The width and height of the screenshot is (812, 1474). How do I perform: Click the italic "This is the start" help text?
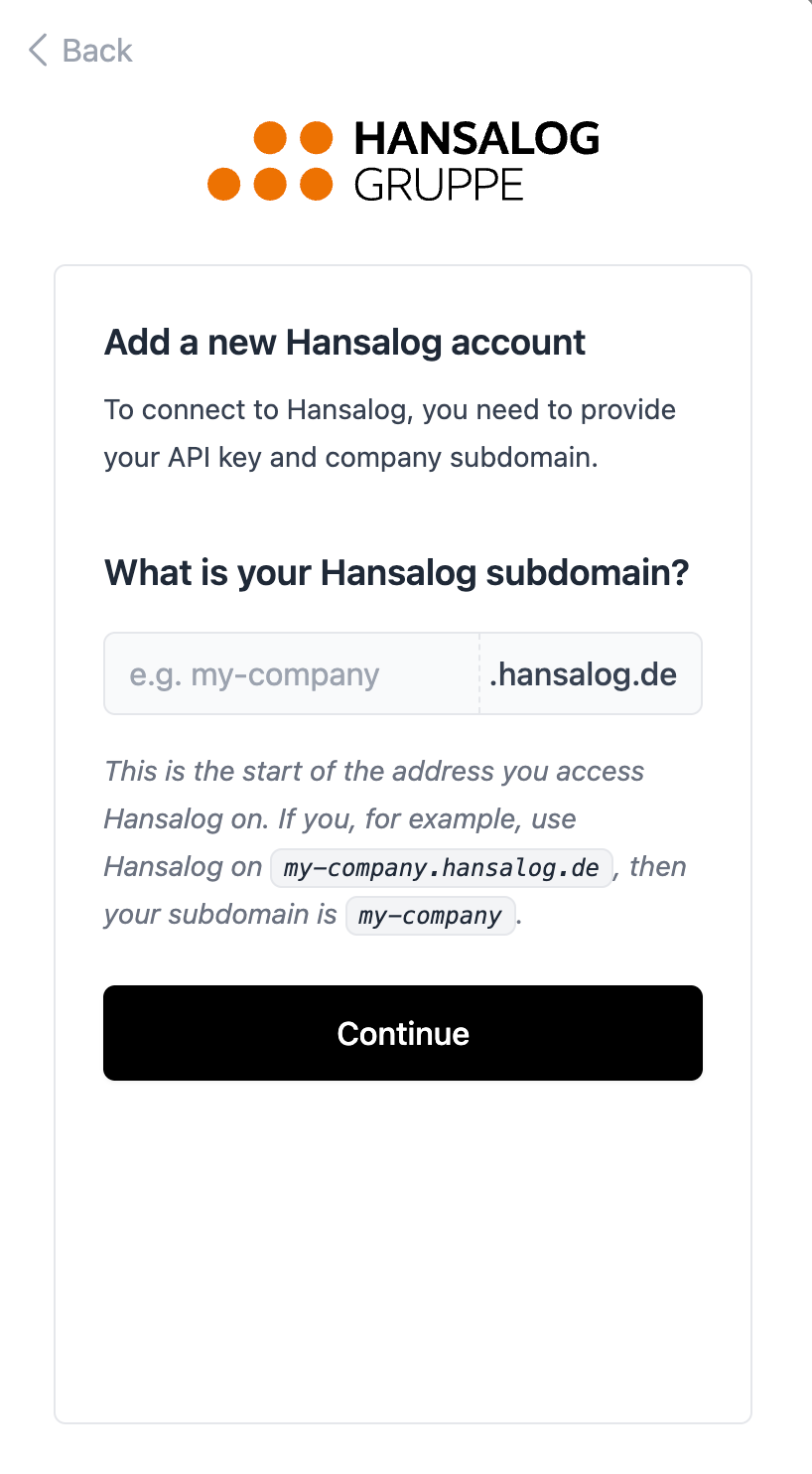[x=374, y=772]
